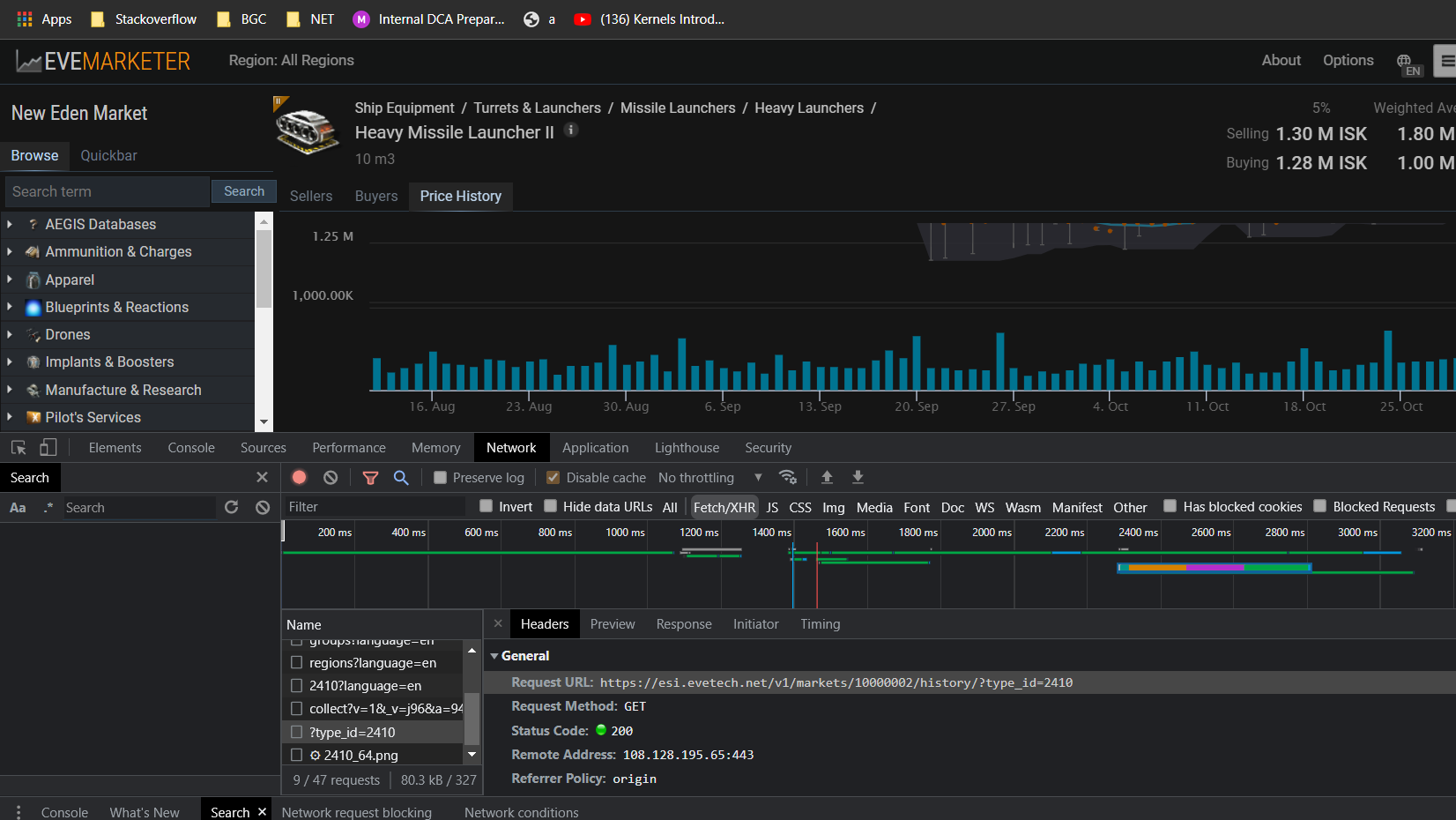Viewport: 1456px width, 820px height.
Task: Click the market Search term input field
Action: [x=108, y=191]
